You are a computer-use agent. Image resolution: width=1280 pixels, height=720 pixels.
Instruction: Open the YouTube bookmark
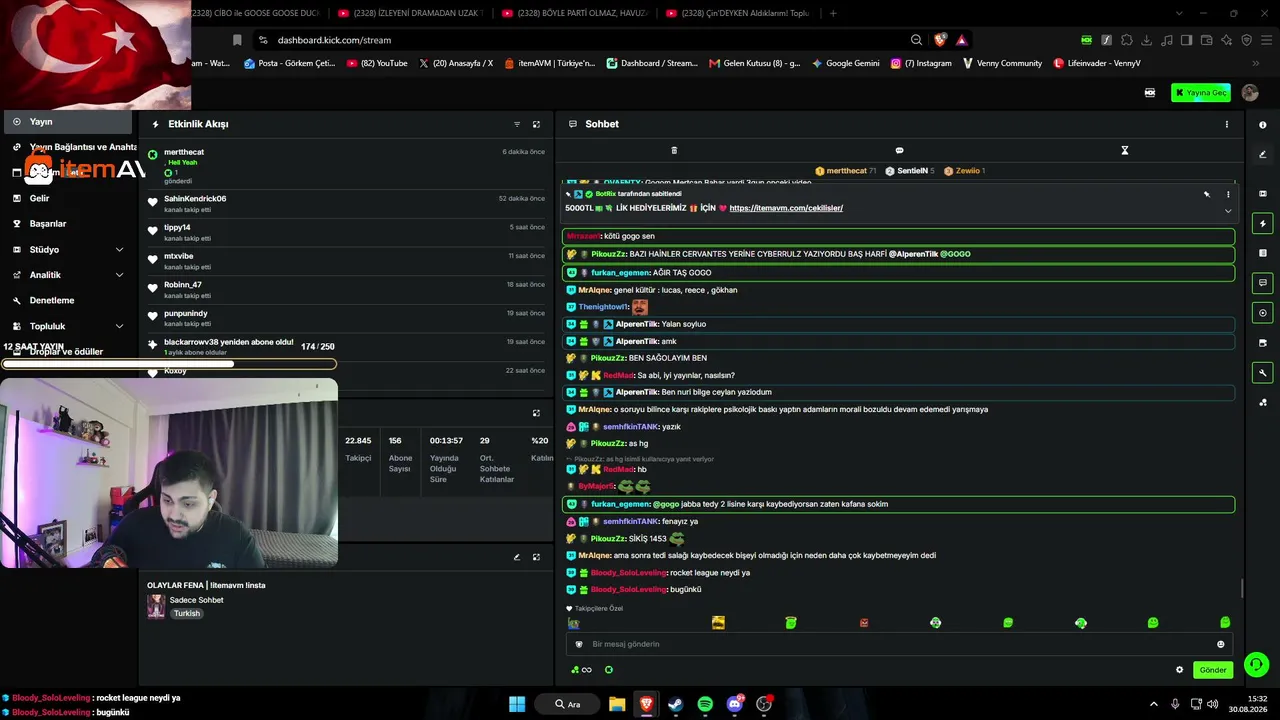pos(377,63)
